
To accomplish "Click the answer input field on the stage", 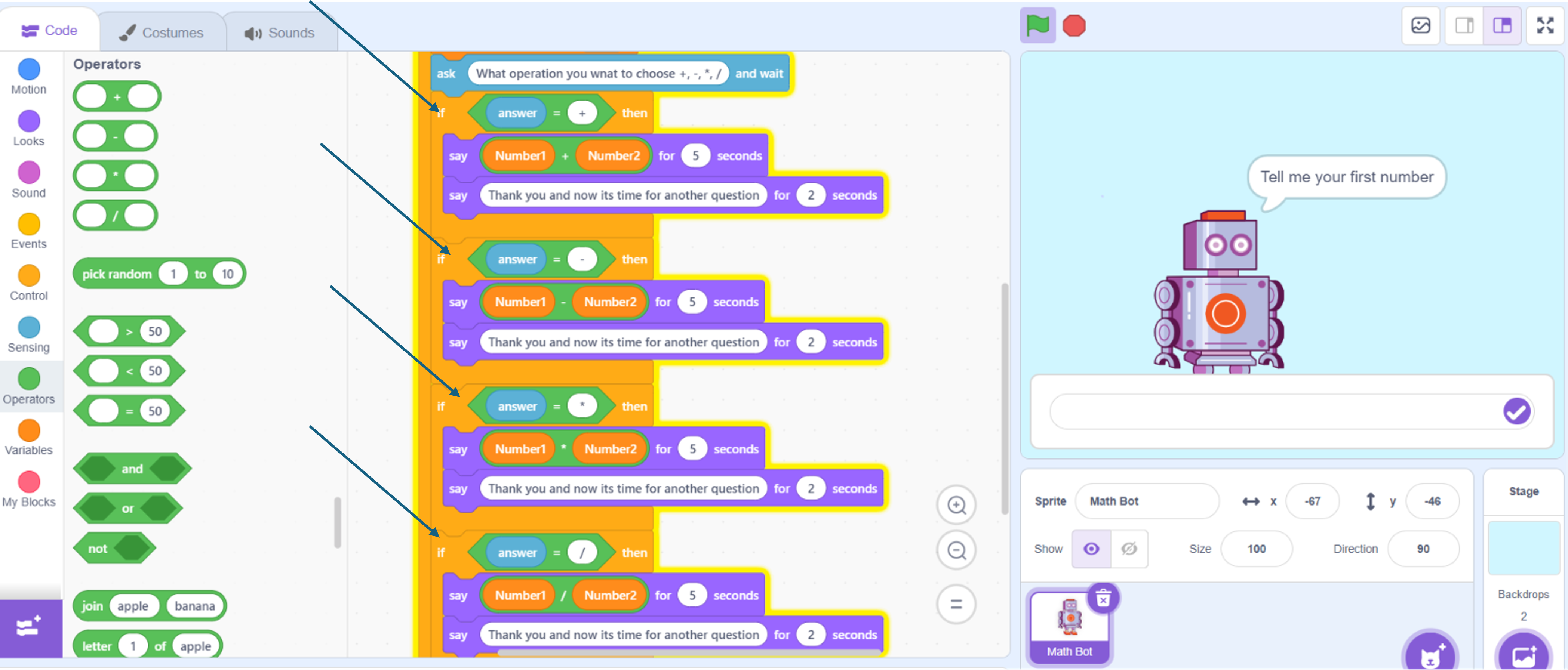I will (1275, 411).
